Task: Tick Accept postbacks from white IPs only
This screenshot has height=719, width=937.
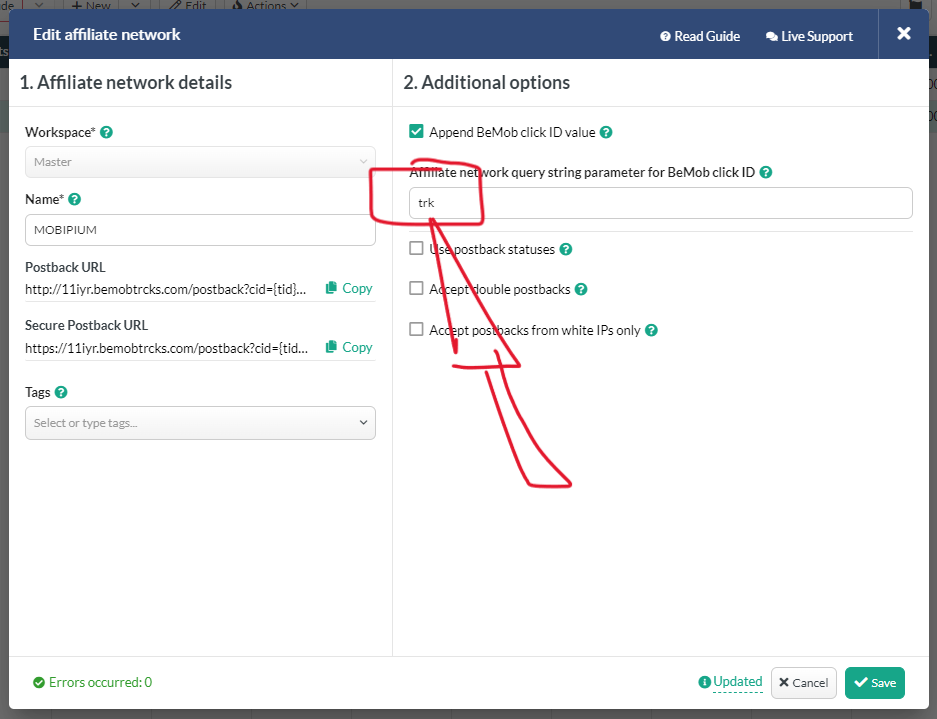Action: (x=417, y=329)
